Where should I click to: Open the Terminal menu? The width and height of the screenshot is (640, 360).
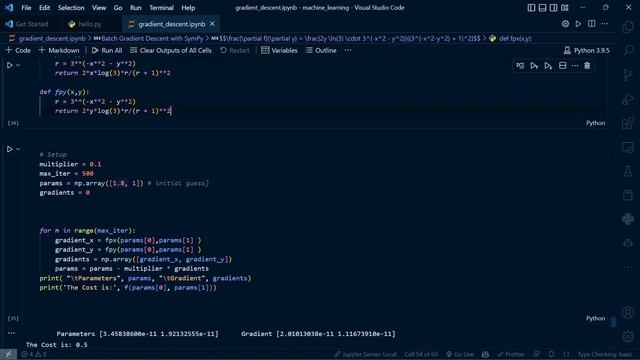click(x=161, y=8)
